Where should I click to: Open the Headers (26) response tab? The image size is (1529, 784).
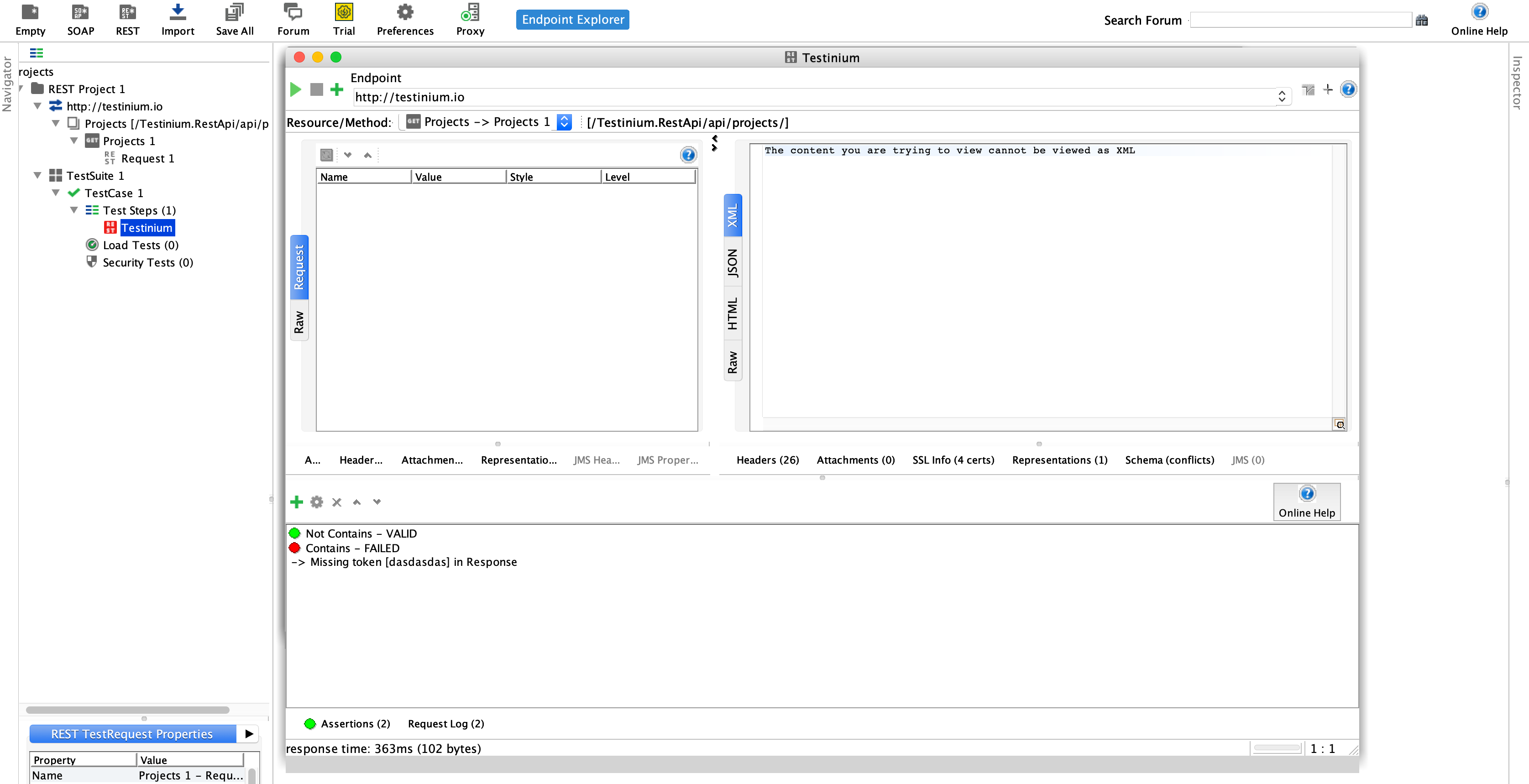pos(768,460)
